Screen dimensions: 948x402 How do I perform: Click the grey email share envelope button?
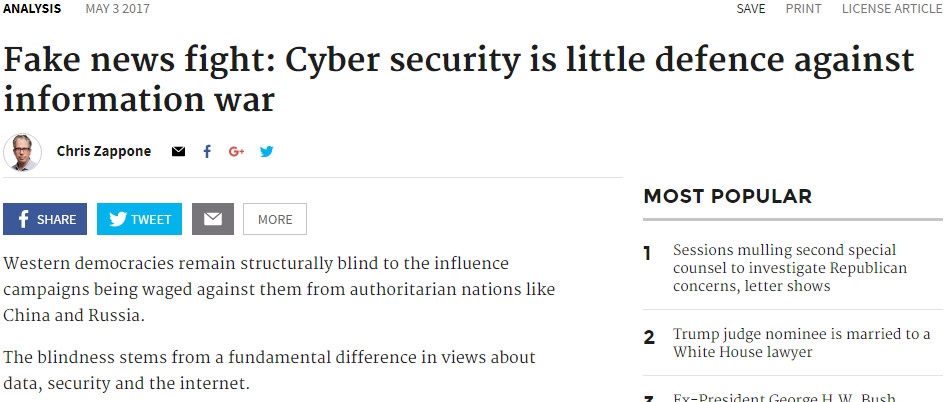213,219
